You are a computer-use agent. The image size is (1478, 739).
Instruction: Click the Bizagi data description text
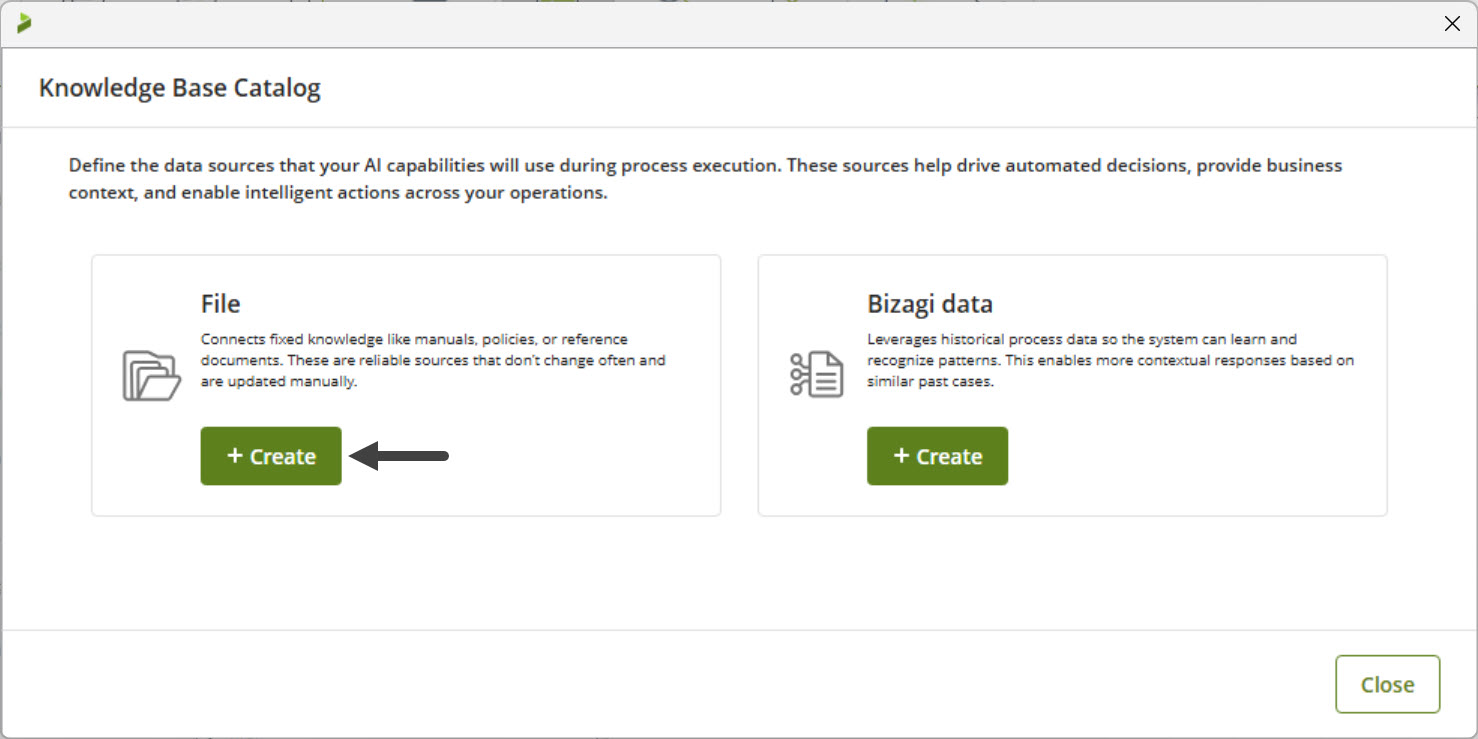[1110, 360]
